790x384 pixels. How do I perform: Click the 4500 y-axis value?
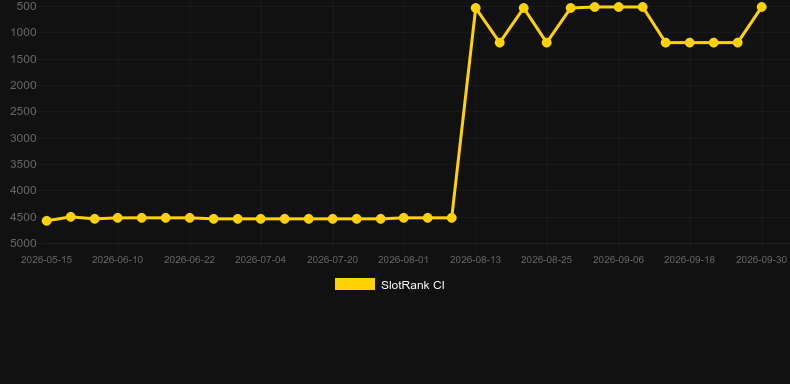24,217
